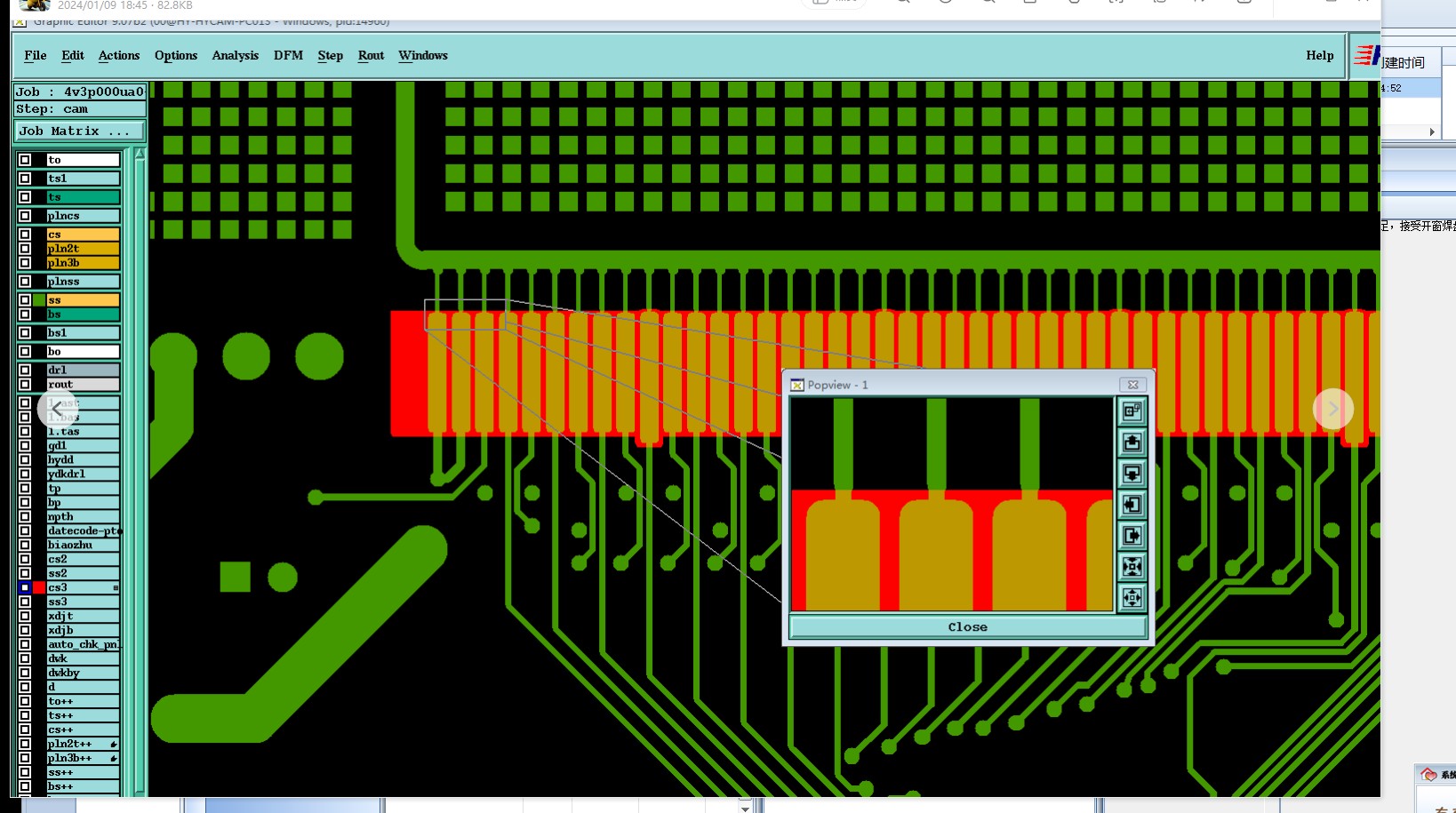This screenshot has width=1456, height=813.
Task: Click the green color swatch of ss layer
Action: 39,300
